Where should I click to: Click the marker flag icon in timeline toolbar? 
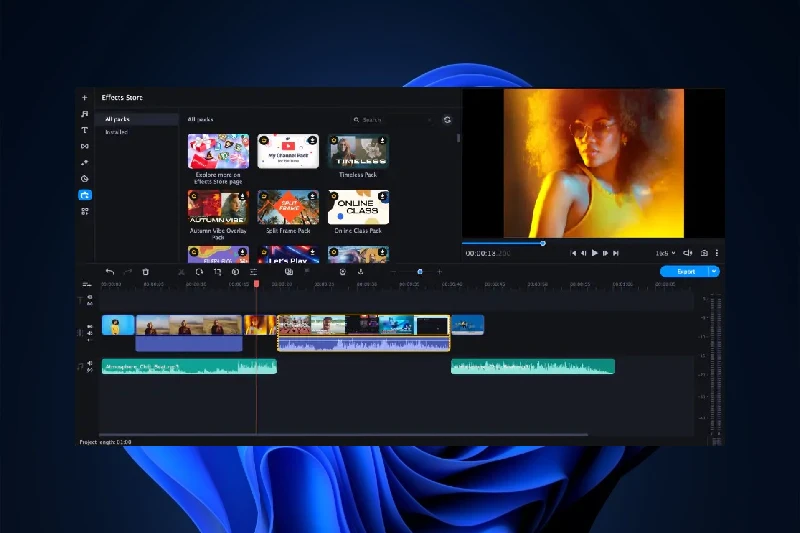[307, 271]
